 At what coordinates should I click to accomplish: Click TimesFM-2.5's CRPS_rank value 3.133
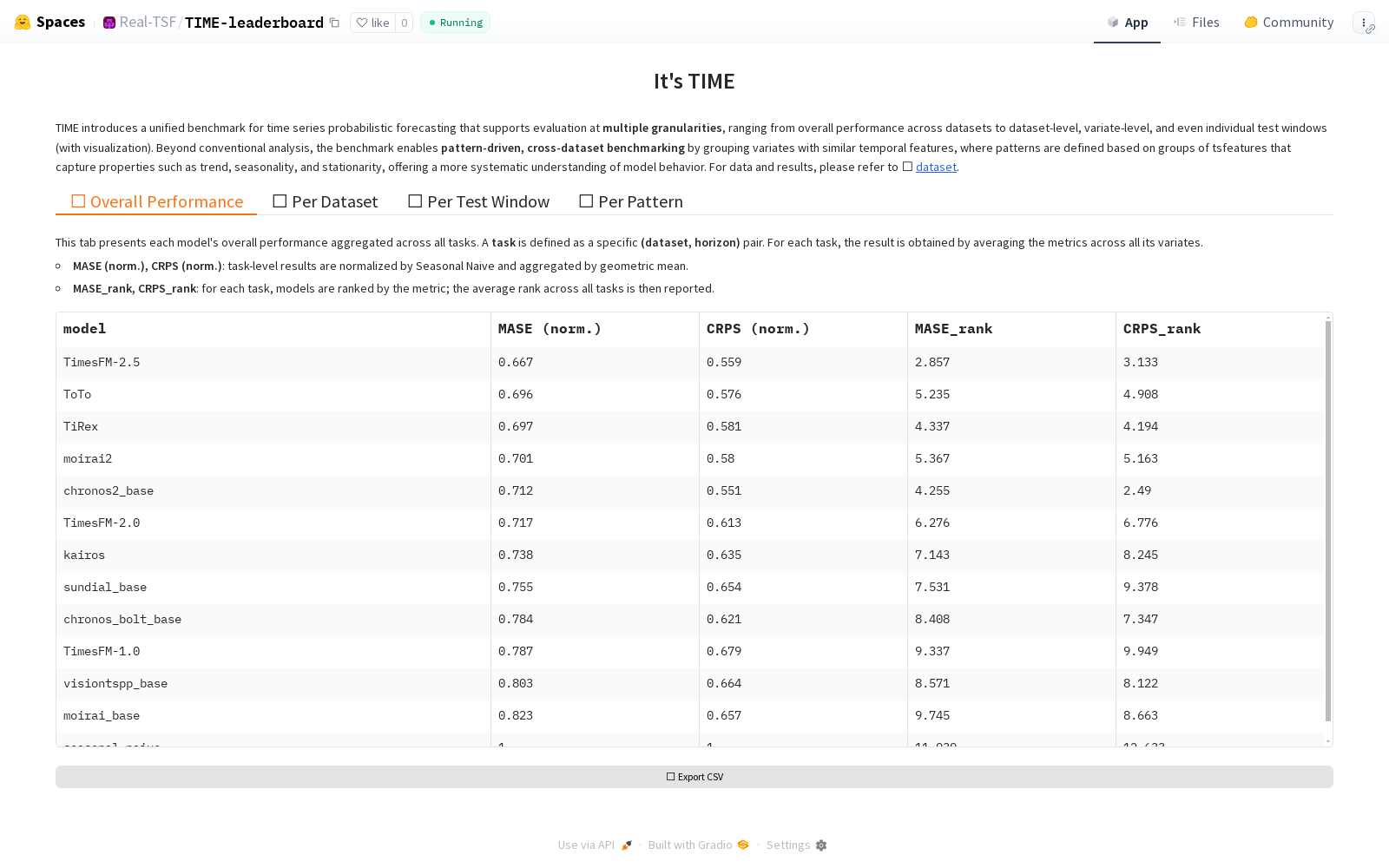point(1220,363)
